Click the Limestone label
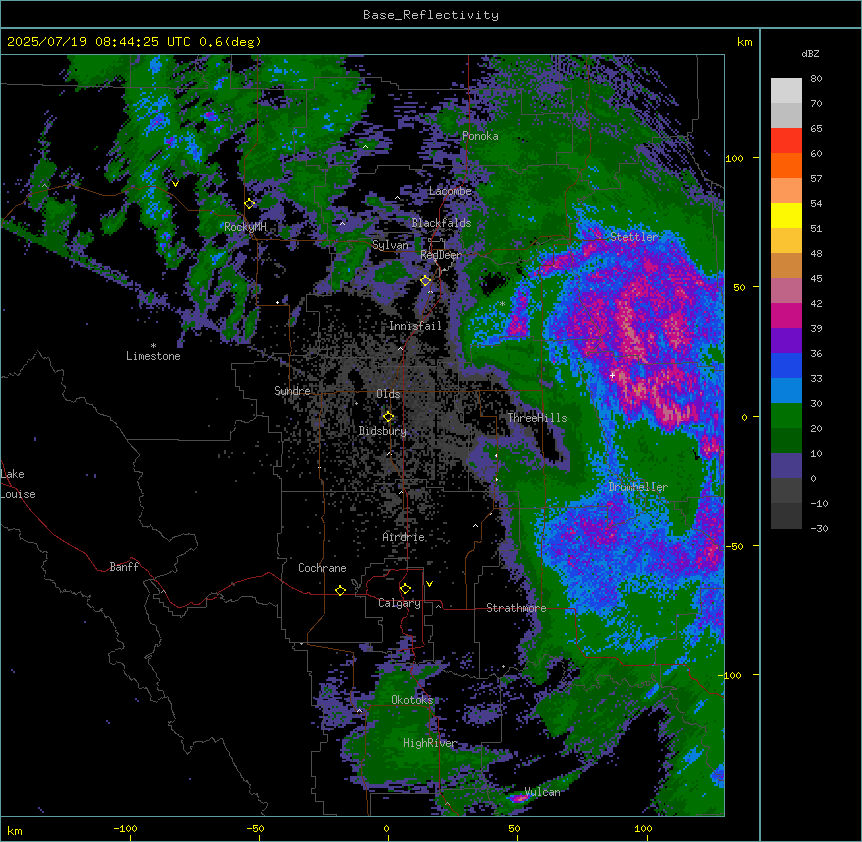 [153, 356]
